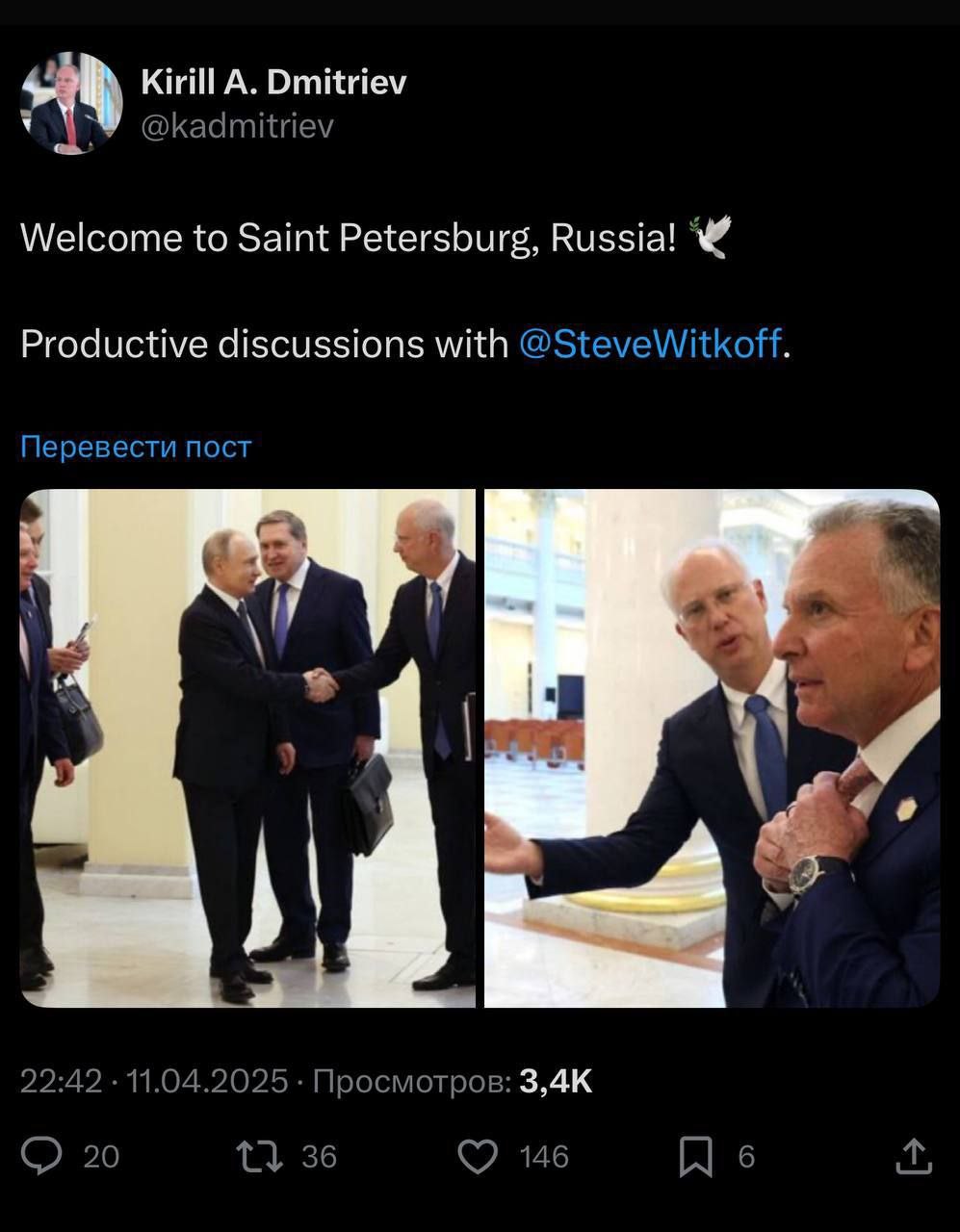Open the left handshake photo
Viewport: 960px width, 1232px height.
[x=247, y=748]
